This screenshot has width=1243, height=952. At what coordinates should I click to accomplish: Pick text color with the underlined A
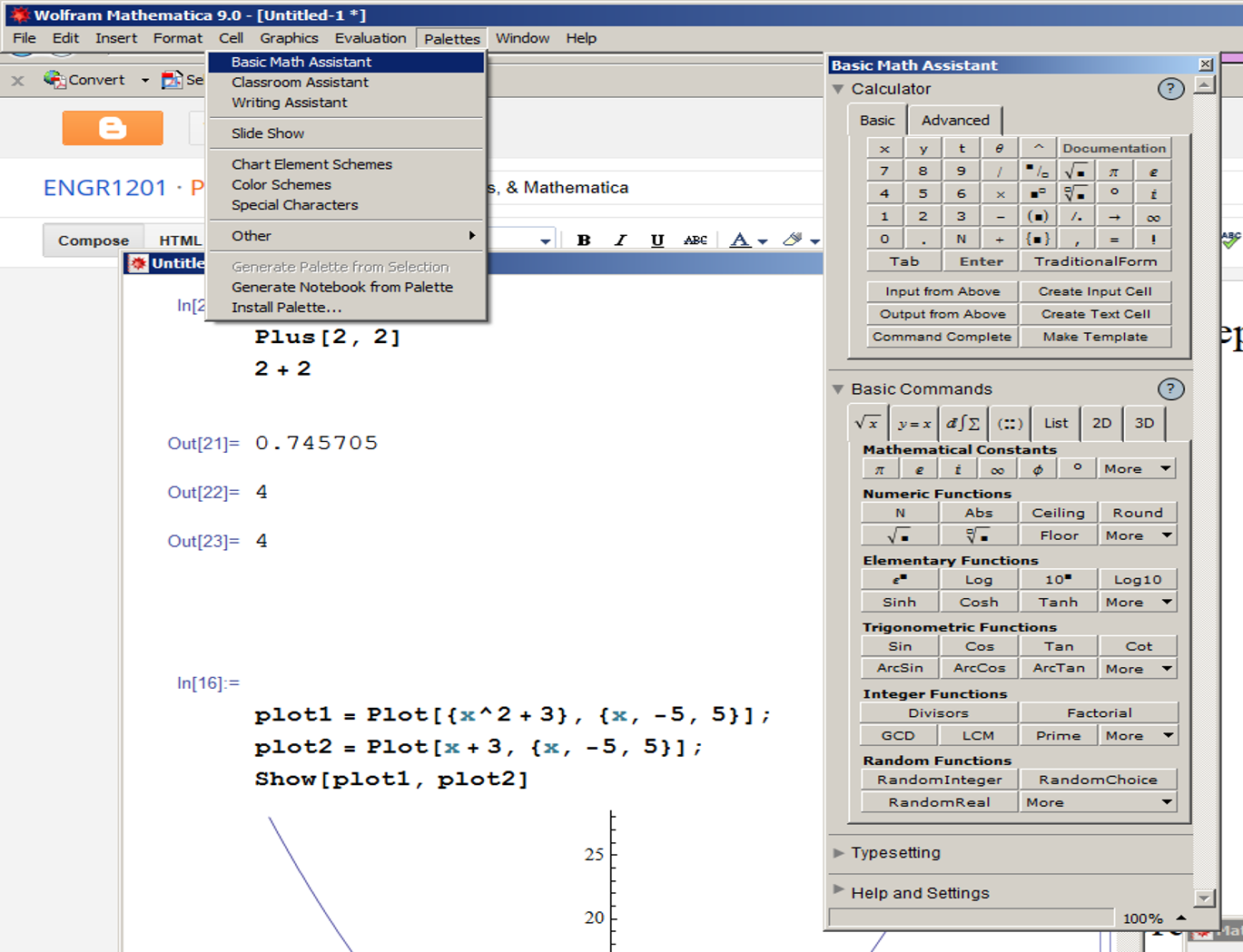[x=741, y=240]
